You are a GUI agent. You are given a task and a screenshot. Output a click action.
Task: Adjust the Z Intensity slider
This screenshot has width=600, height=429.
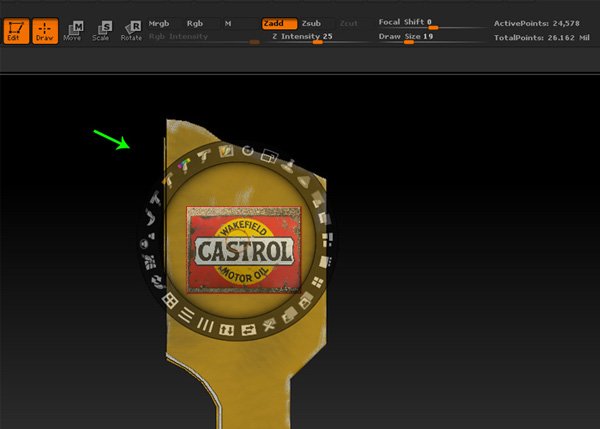[x=316, y=38]
